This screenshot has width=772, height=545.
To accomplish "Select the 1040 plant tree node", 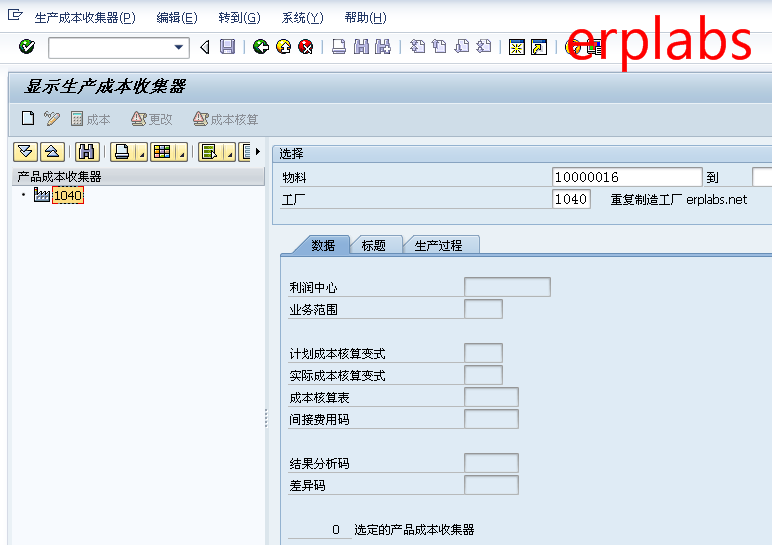I will pos(68,196).
